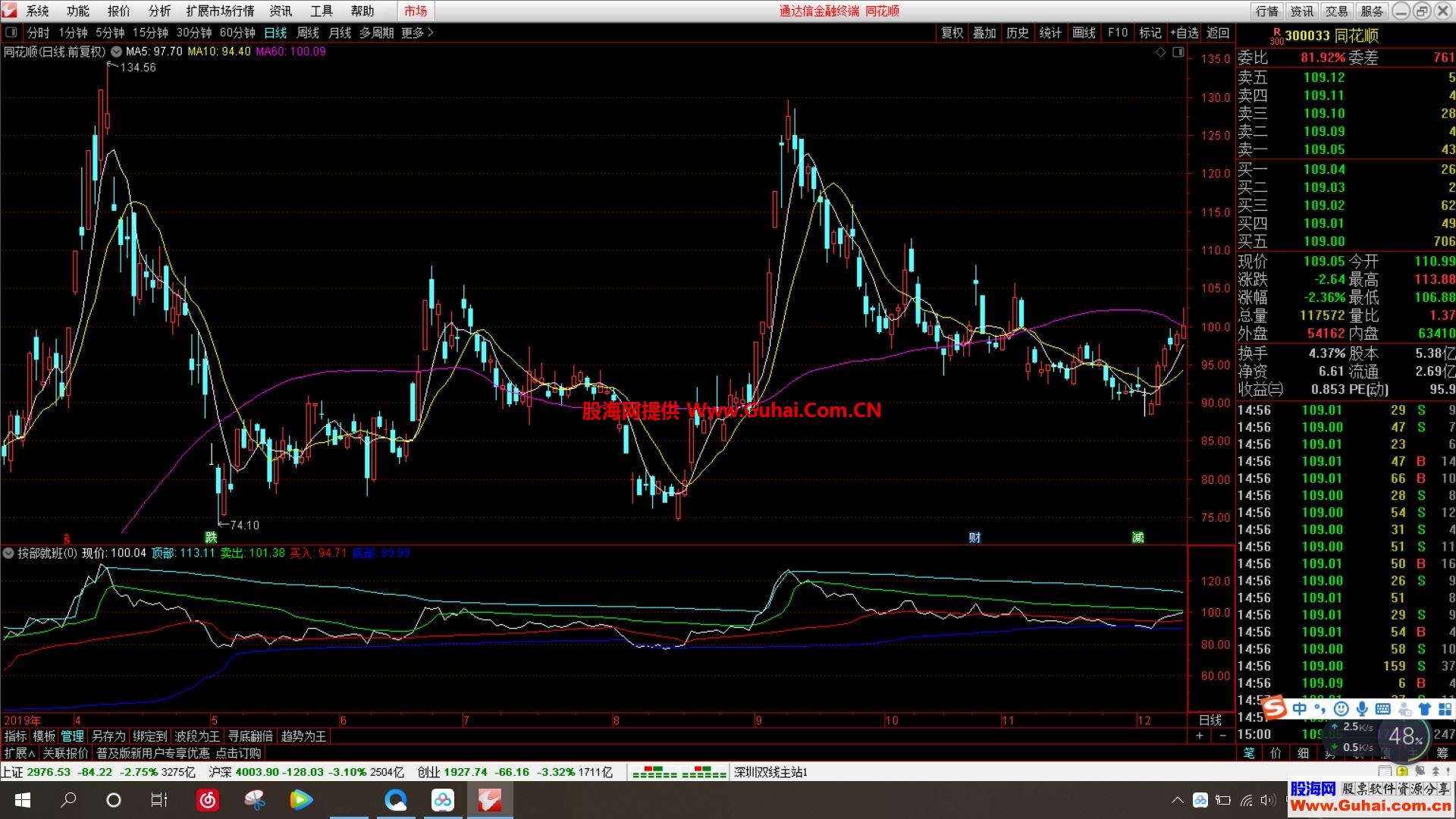Click the 交易 button at top right
The height and width of the screenshot is (819, 1456).
tap(1337, 11)
